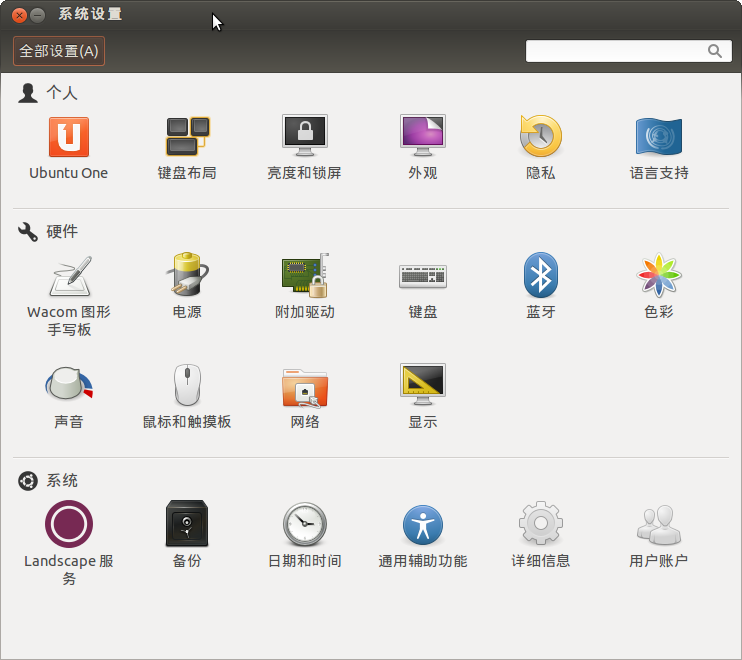The height and width of the screenshot is (660, 742).
Task: Open 显示 display settings
Action: coord(423,397)
